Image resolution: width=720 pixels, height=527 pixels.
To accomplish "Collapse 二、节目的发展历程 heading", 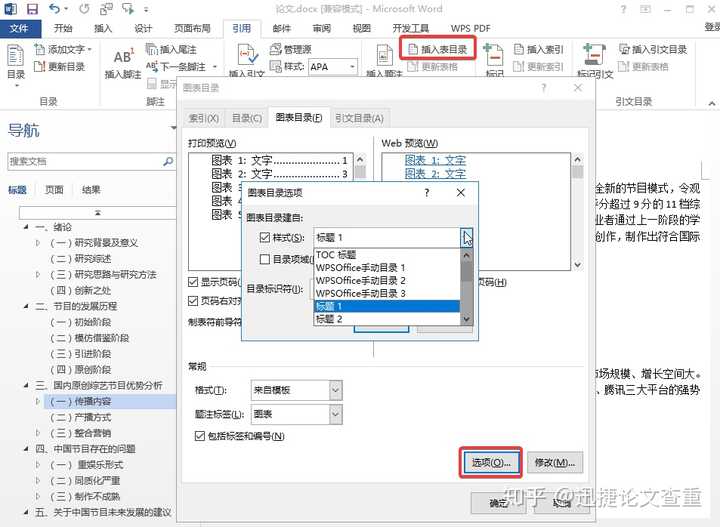I will click(26, 306).
